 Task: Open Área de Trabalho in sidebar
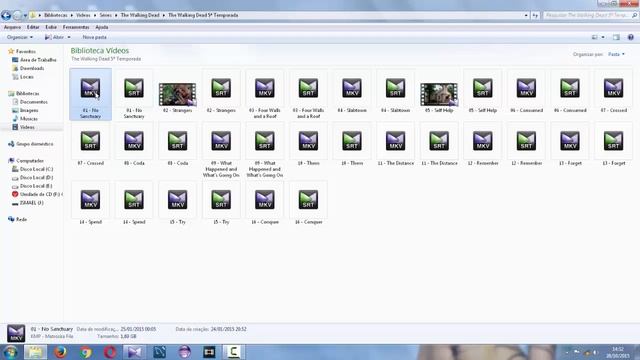38,60
